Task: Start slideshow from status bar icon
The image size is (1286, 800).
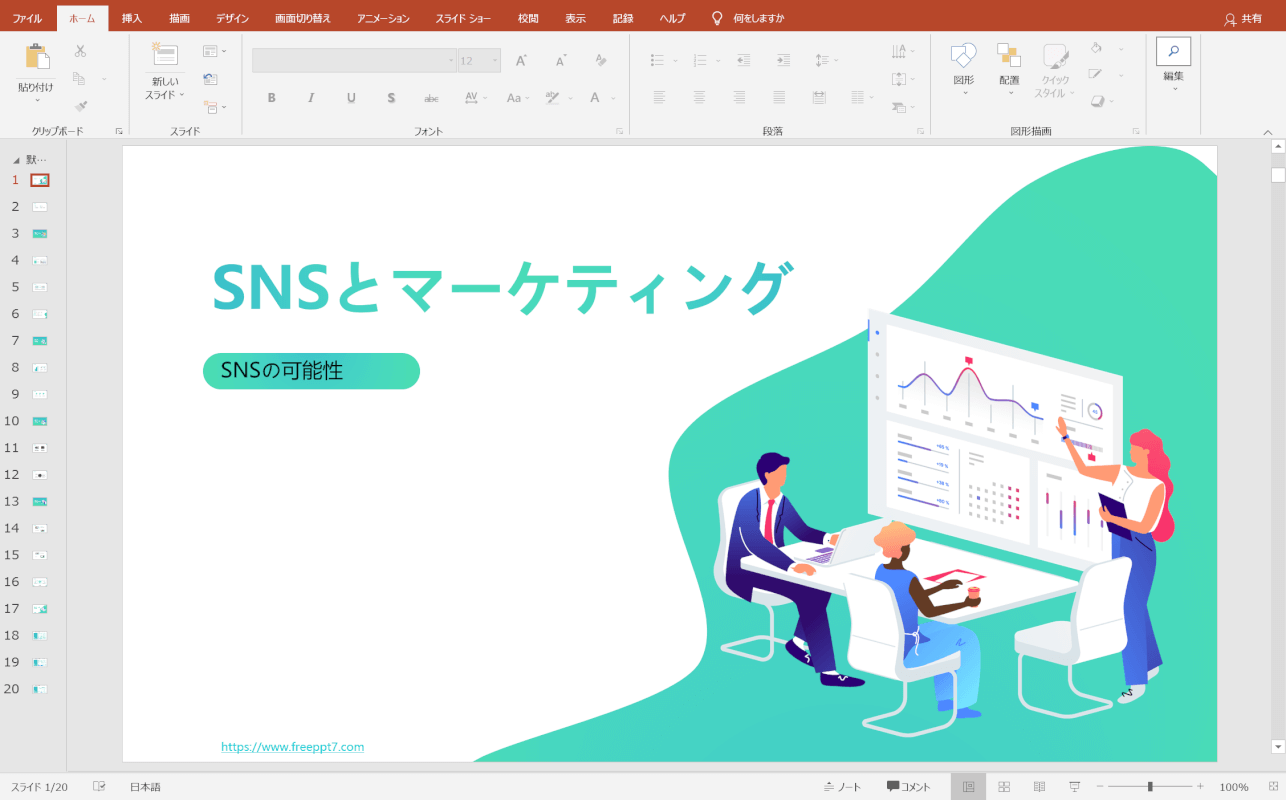Action: pyautogui.click(x=1074, y=787)
